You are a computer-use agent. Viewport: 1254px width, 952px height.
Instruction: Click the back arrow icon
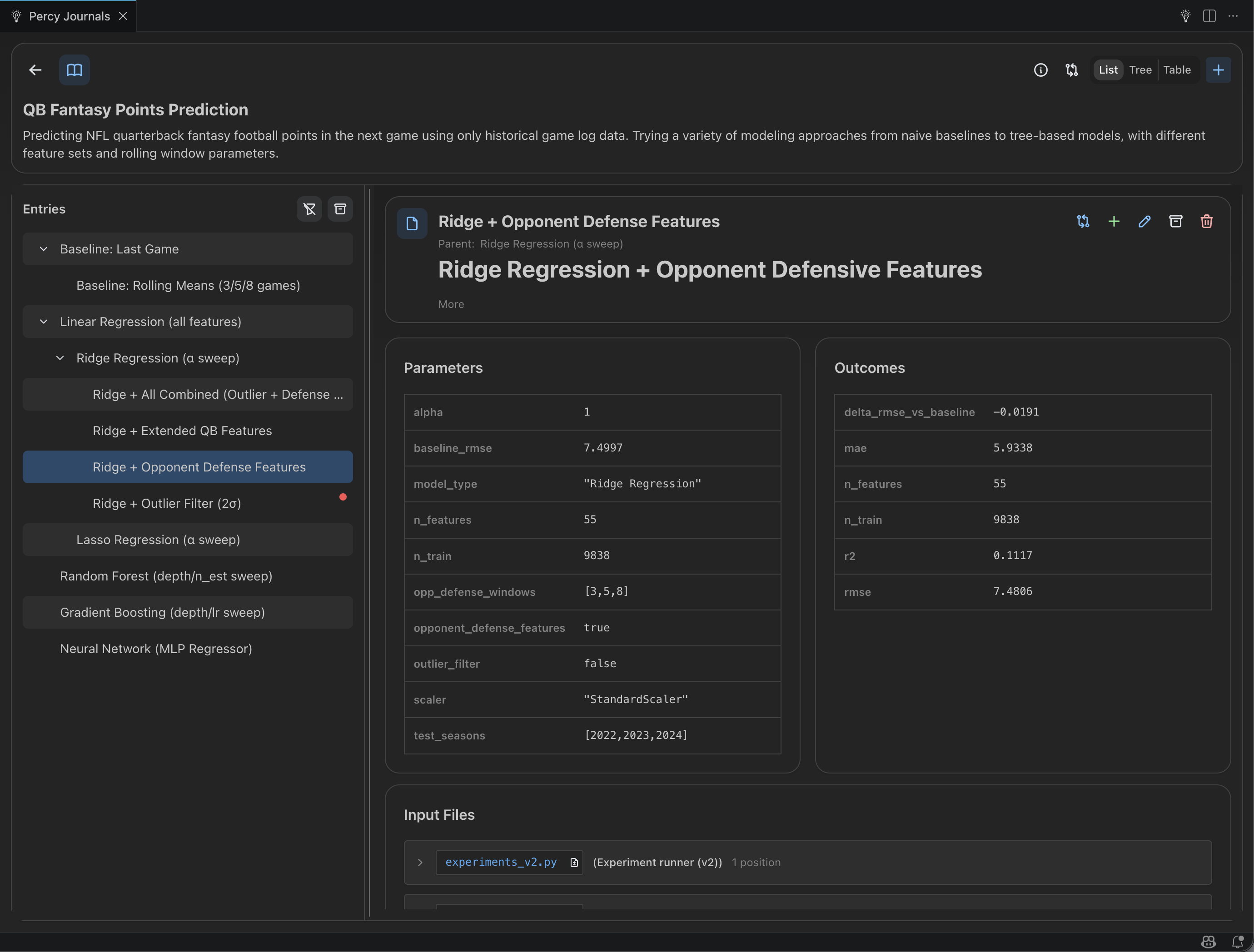pyautogui.click(x=35, y=69)
